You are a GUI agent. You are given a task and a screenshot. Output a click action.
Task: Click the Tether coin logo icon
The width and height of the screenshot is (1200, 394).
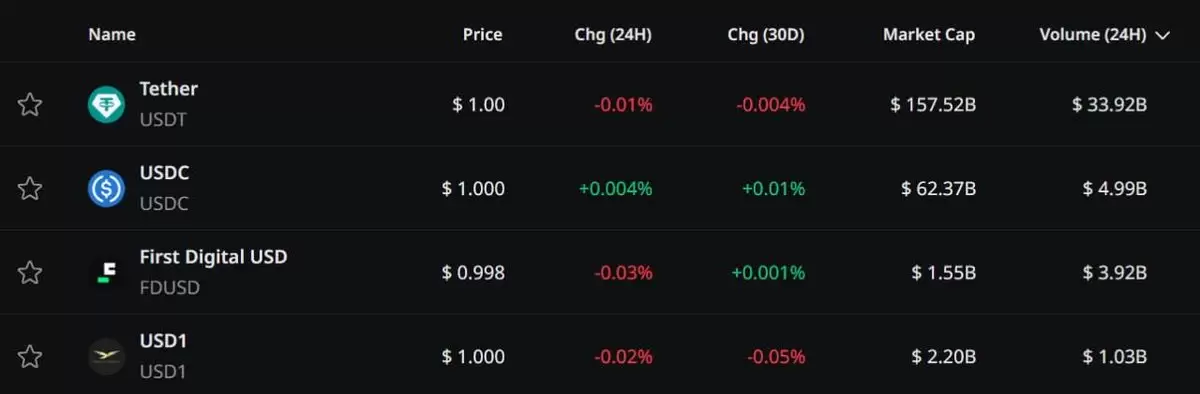coord(107,104)
